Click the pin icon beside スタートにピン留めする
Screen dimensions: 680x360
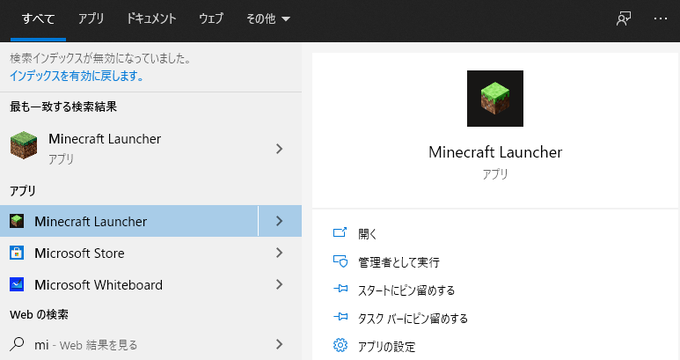pos(340,288)
